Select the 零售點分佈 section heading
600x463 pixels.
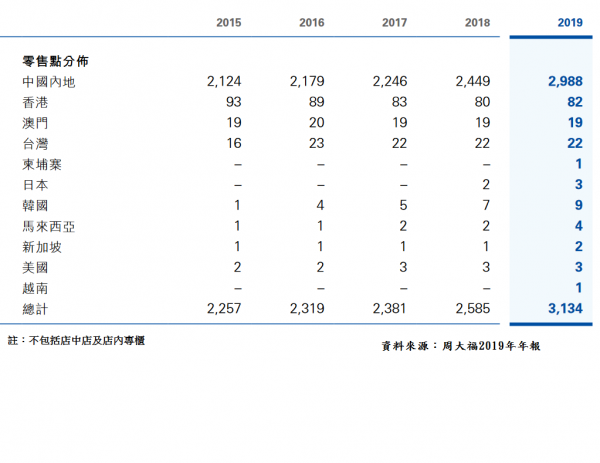coord(55,61)
